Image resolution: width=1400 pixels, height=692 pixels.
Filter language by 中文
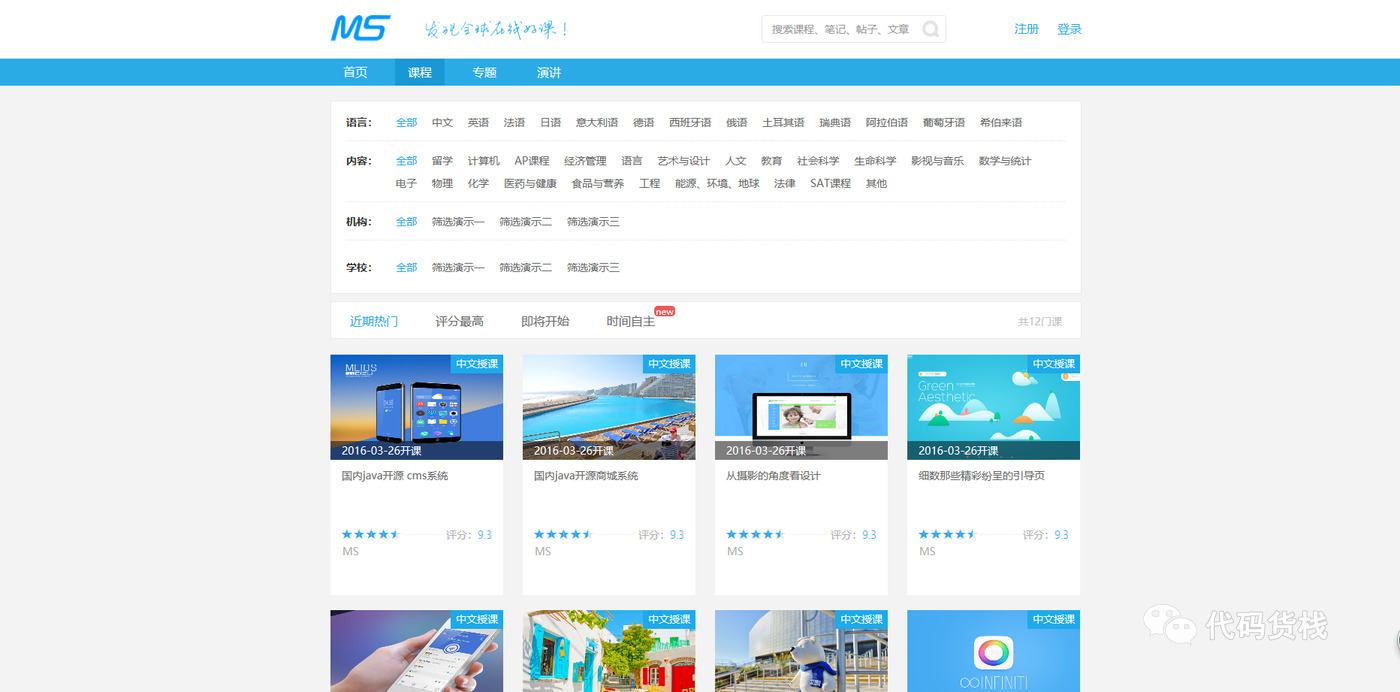442,122
